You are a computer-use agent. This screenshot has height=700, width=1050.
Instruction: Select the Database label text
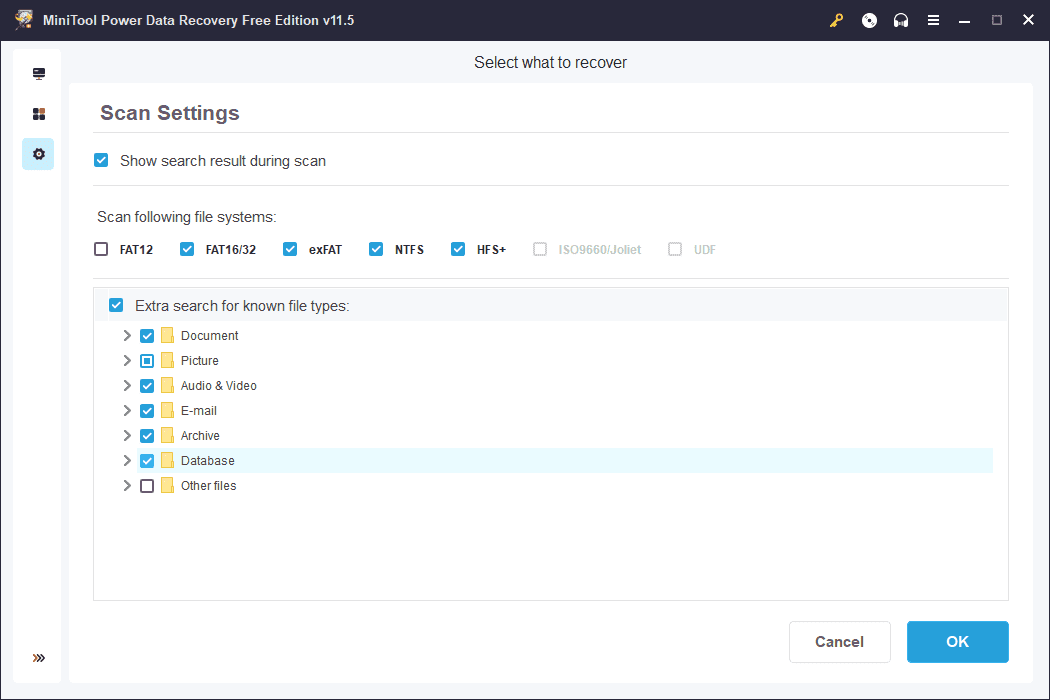(x=208, y=461)
